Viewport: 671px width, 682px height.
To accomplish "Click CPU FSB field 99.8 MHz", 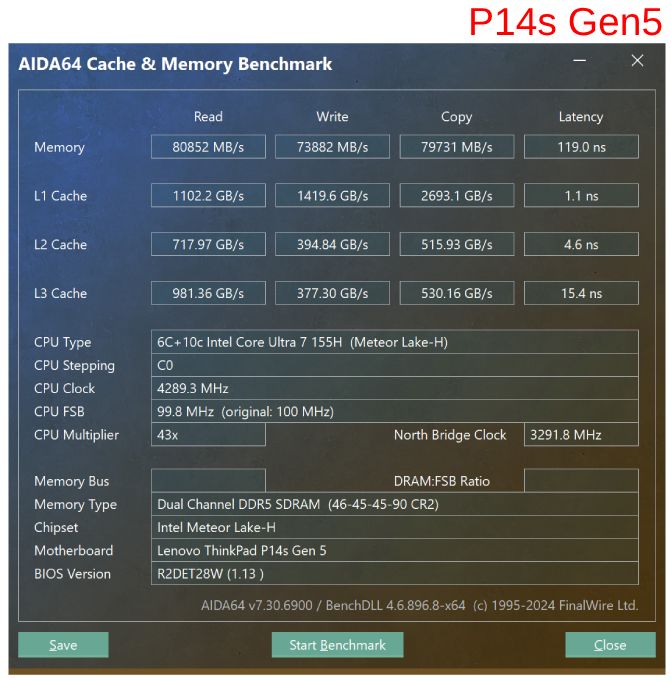I will pos(395,411).
